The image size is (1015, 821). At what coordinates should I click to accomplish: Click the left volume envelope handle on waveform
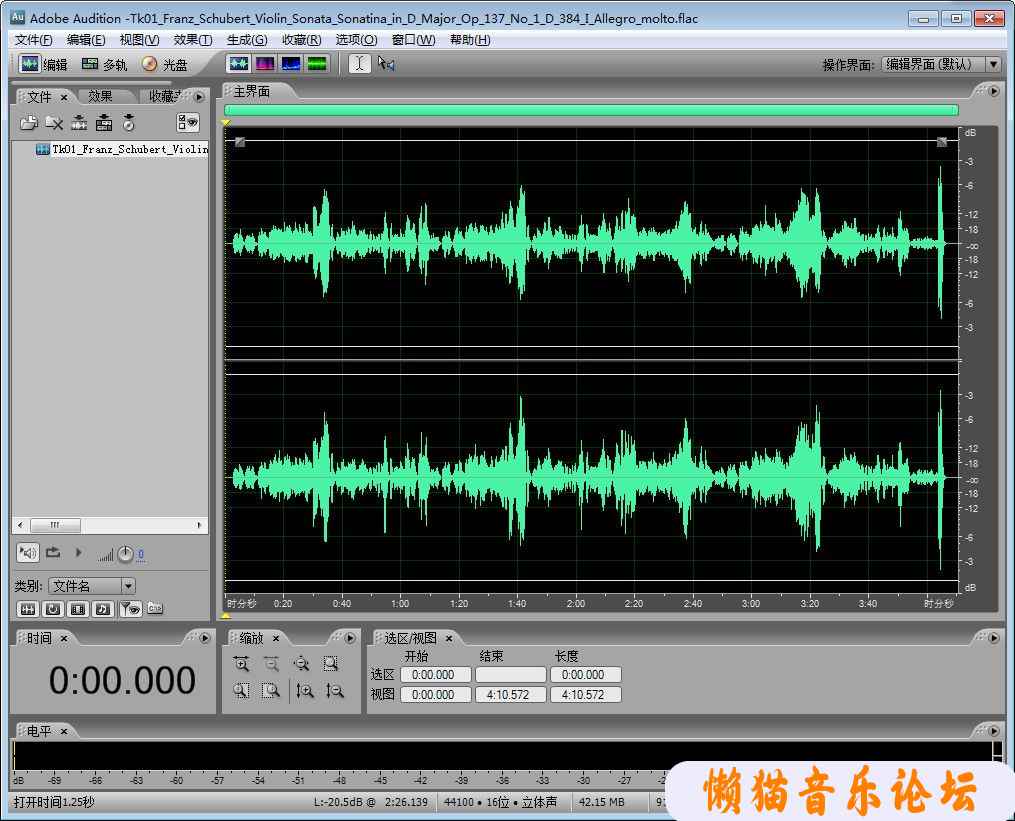[x=240, y=142]
